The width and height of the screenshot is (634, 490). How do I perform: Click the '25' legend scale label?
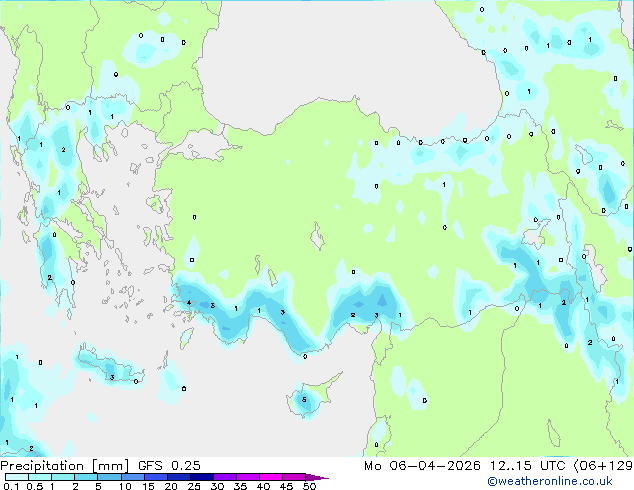tap(194, 486)
